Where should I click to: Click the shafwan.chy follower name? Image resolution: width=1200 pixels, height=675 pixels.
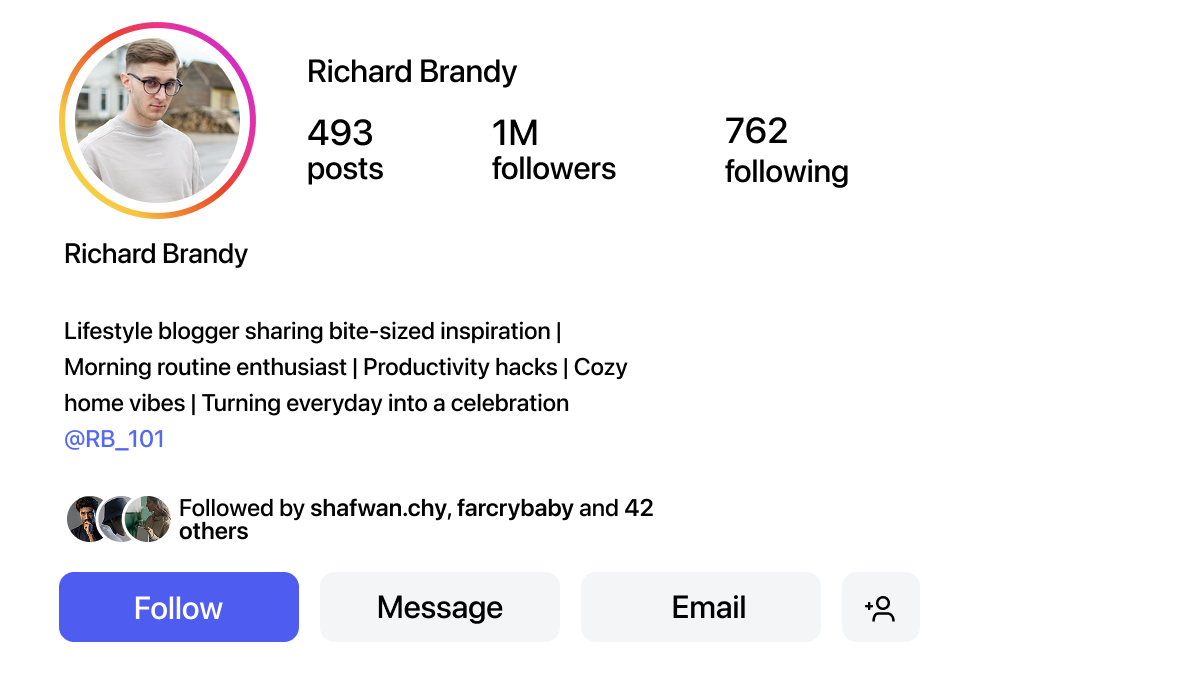click(x=379, y=508)
